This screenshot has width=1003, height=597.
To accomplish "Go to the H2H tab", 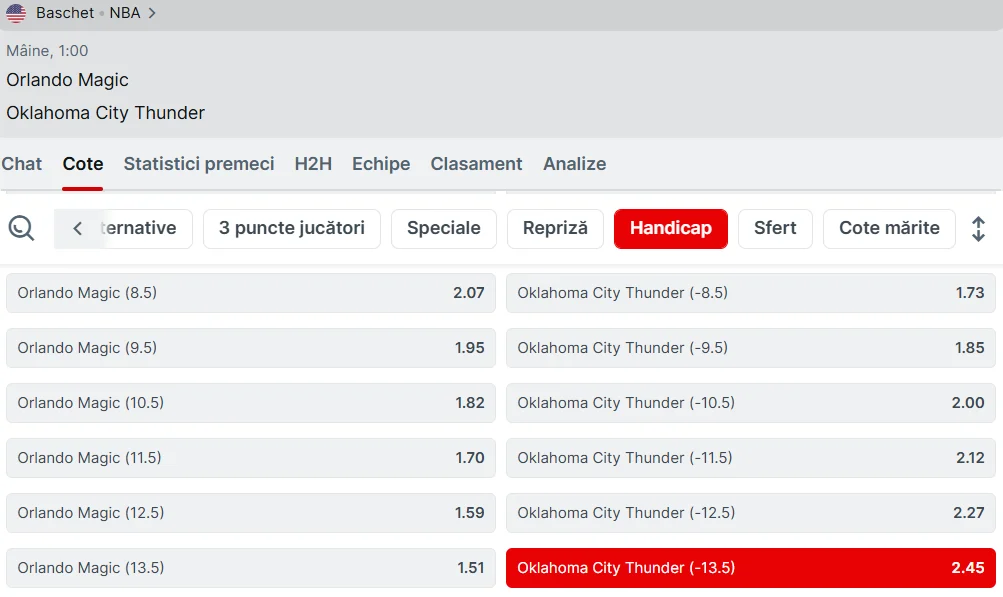I will 313,164.
